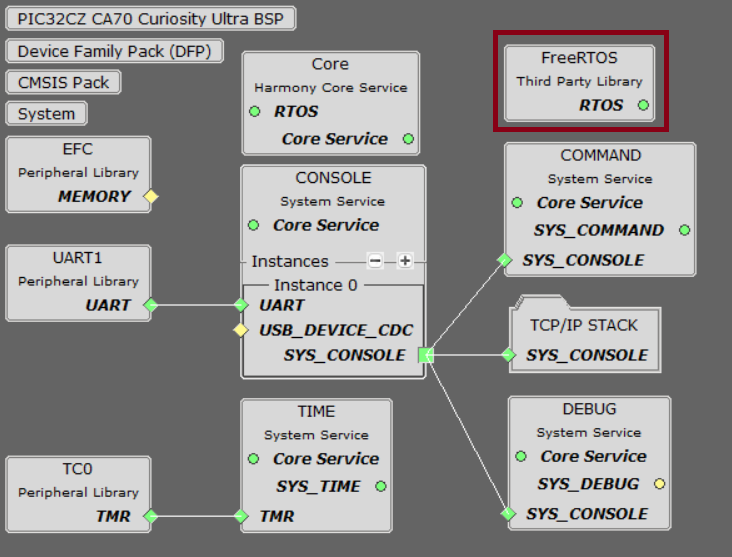Viewport: 732px width, 557px height.
Task: Click the SYS_TIME capability label
Action: tap(318, 486)
